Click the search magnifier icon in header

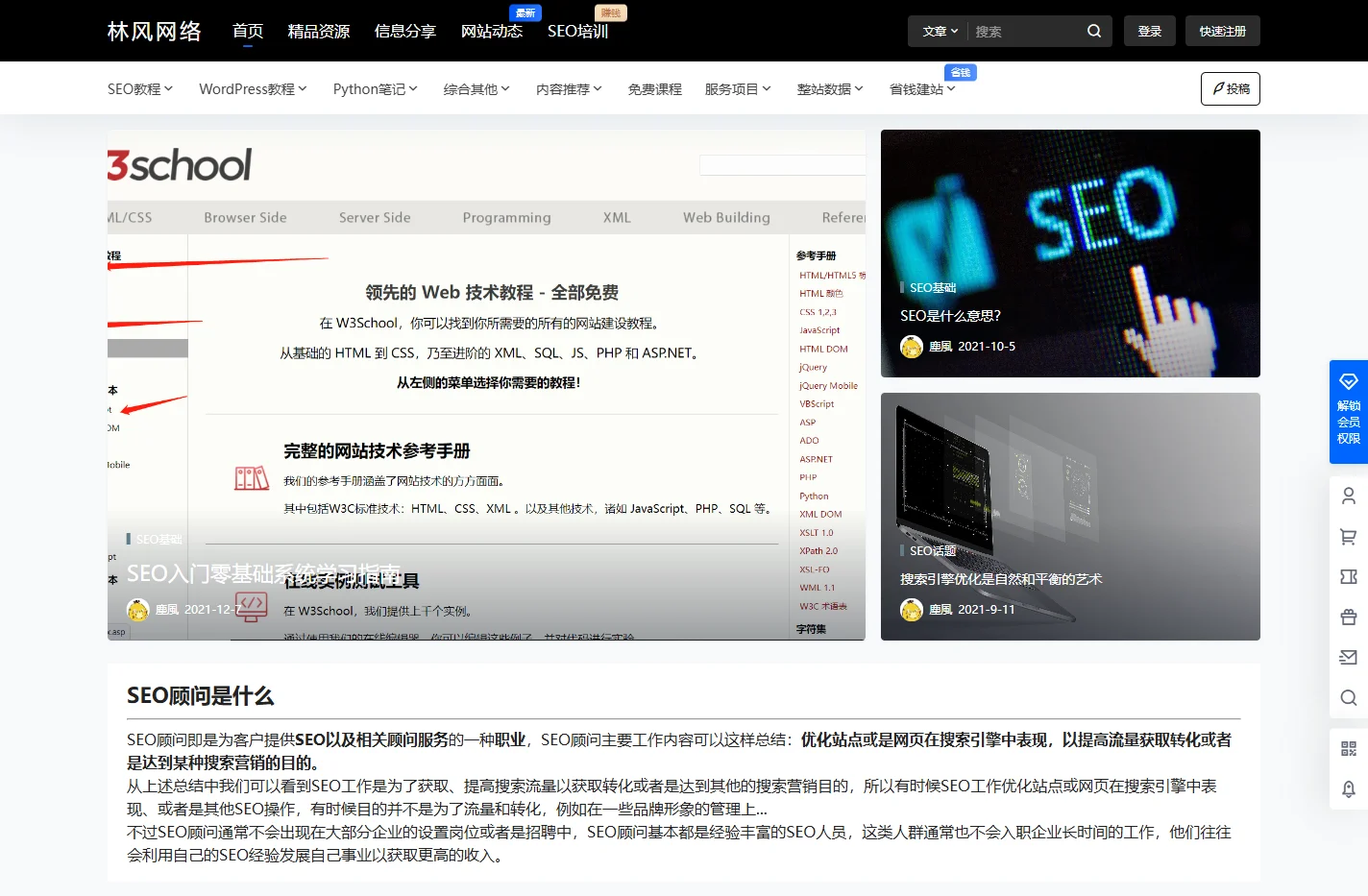tap(1093, 31)
